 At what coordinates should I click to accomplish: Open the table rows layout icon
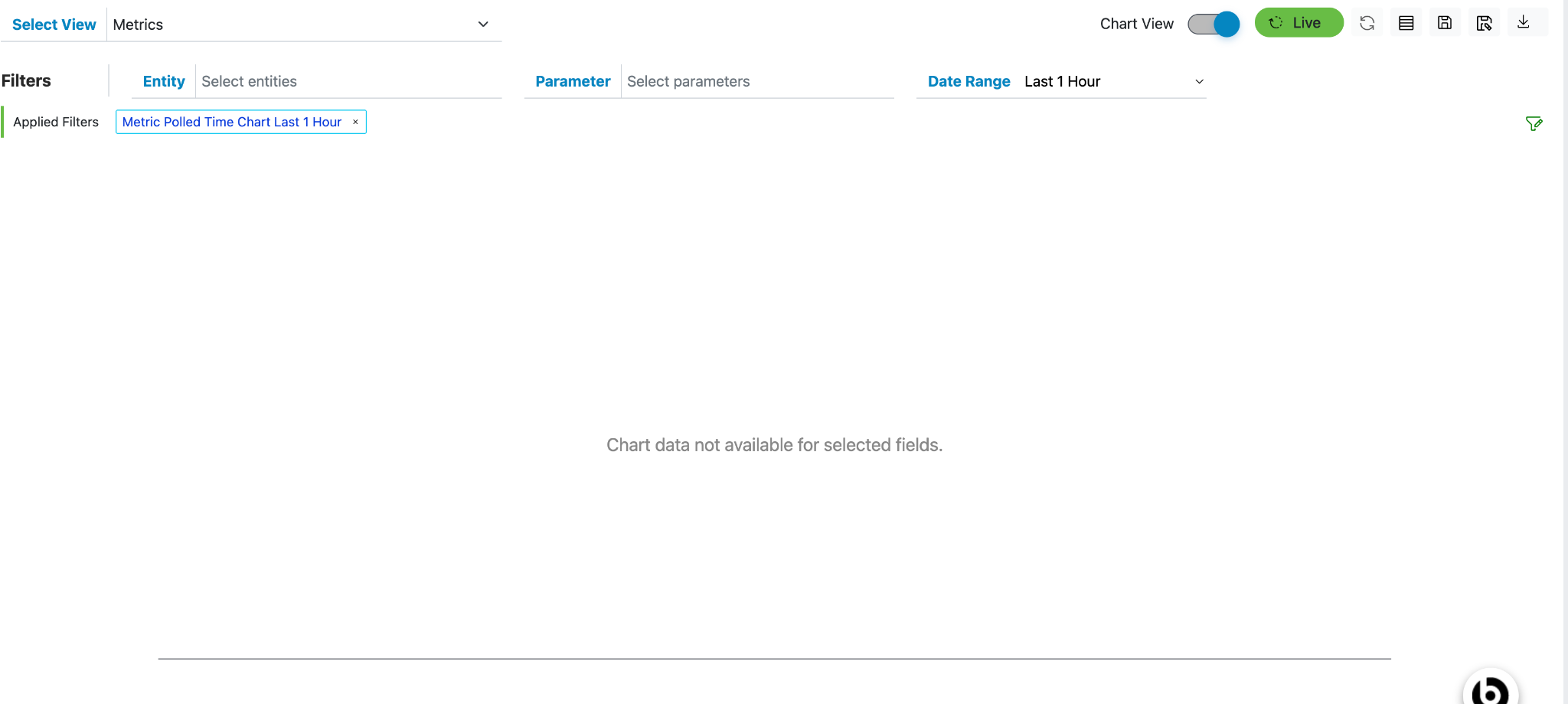pos(1406,23)
